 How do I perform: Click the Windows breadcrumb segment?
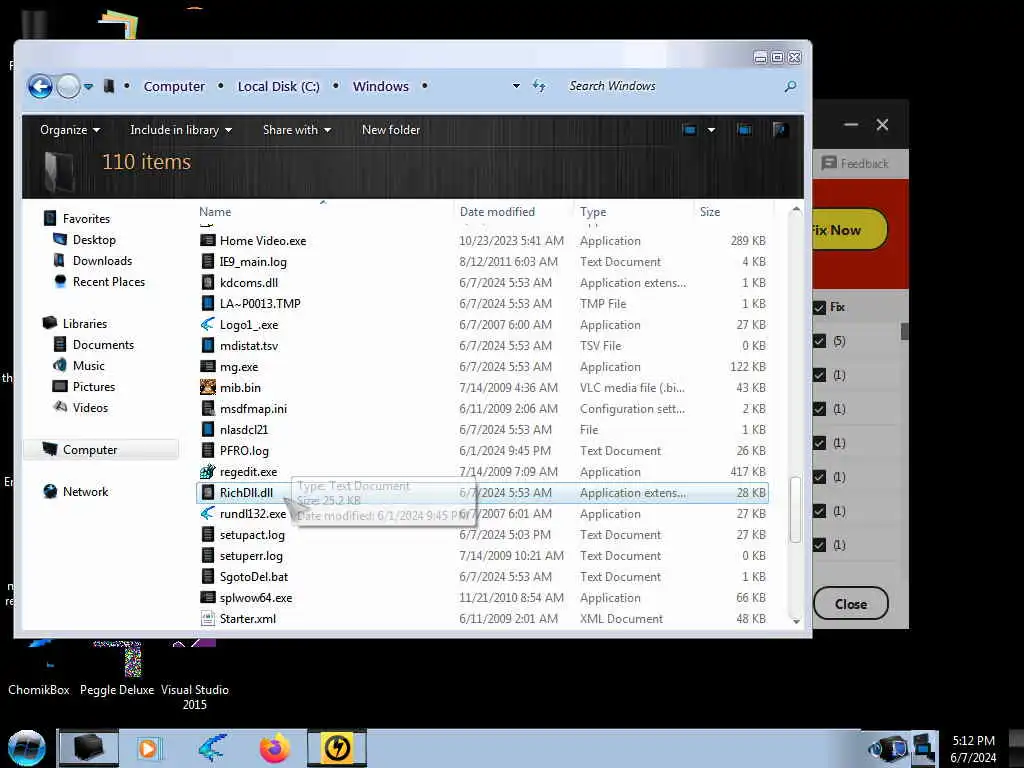[381, 86]
